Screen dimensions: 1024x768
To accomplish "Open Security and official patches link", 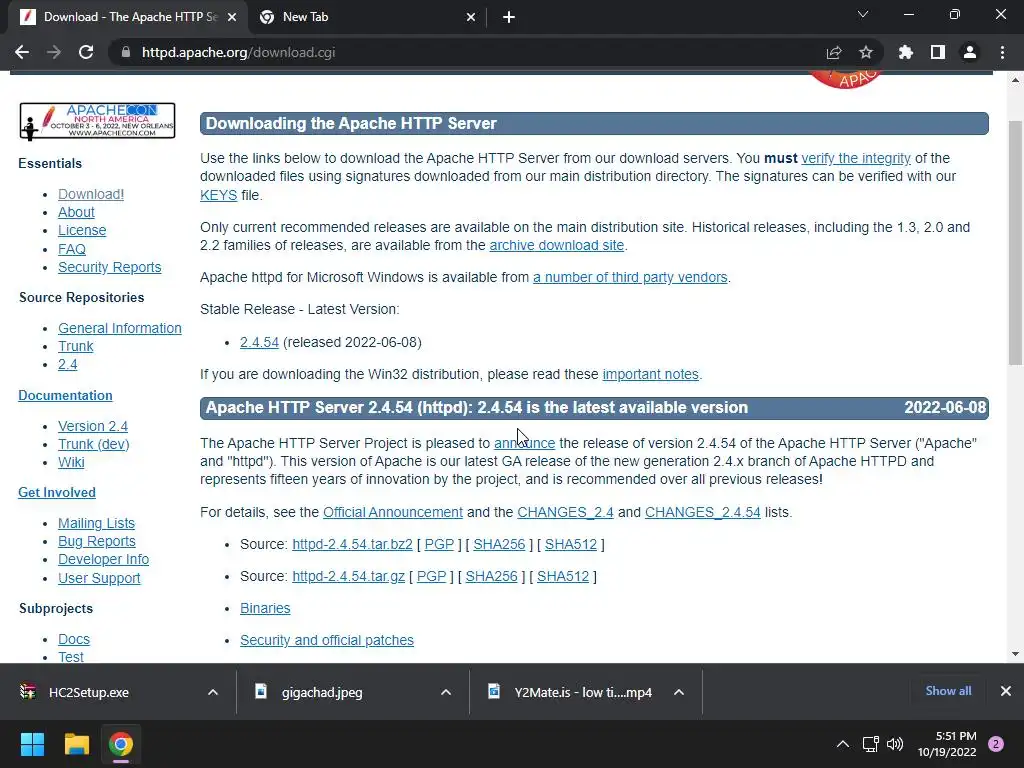I will point(327,640).
